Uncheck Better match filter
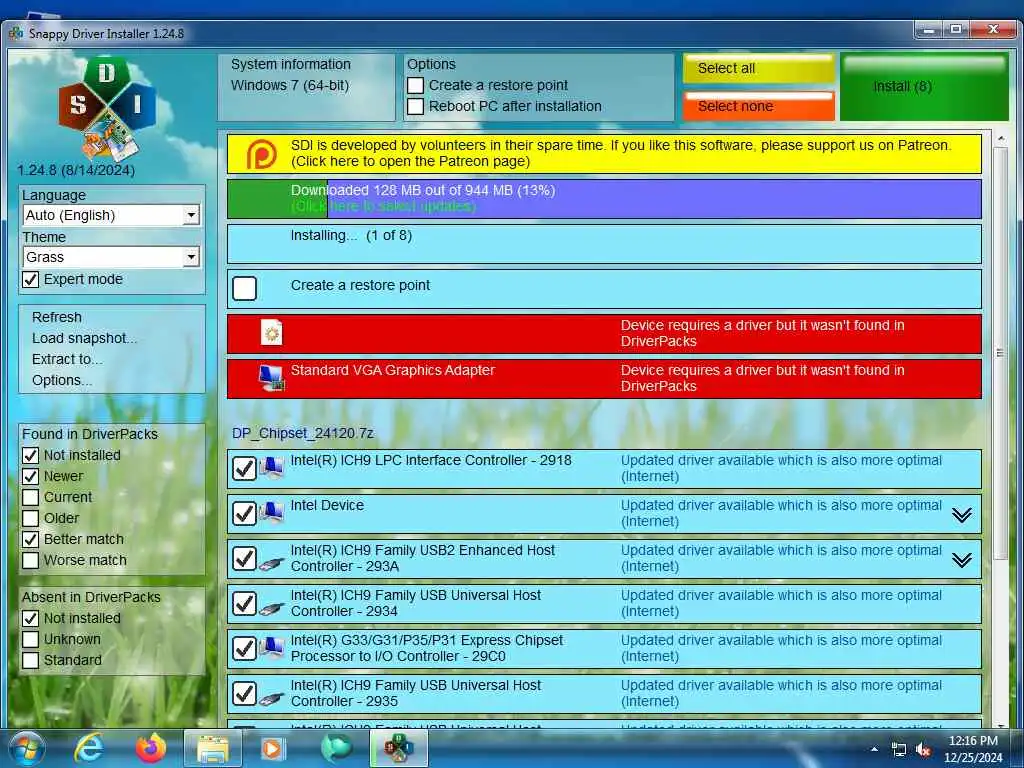The height and width of the screenshot is (768, 1024). (31, 539)
